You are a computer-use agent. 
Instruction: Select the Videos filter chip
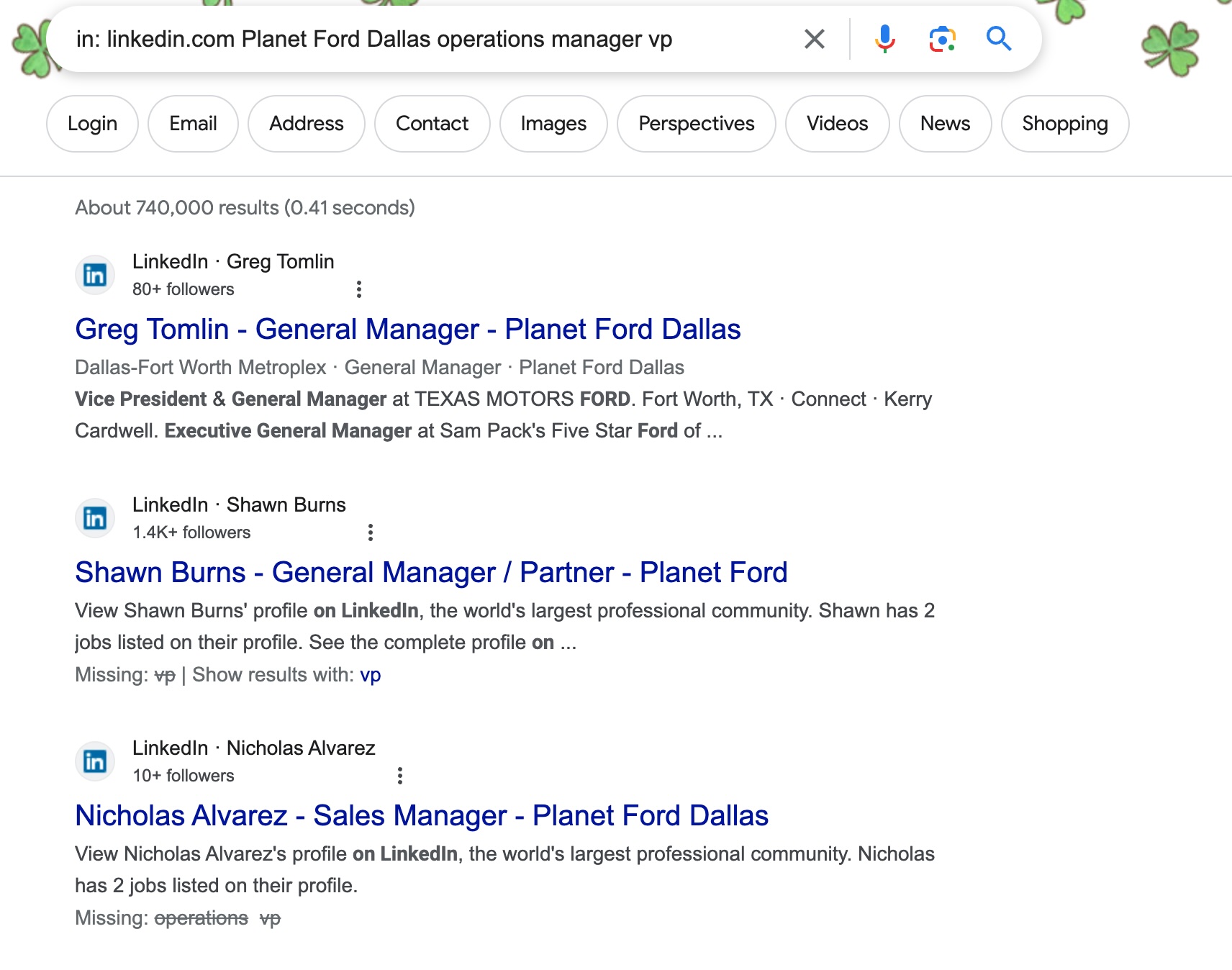pyautogui.click(x=837, y=124)
